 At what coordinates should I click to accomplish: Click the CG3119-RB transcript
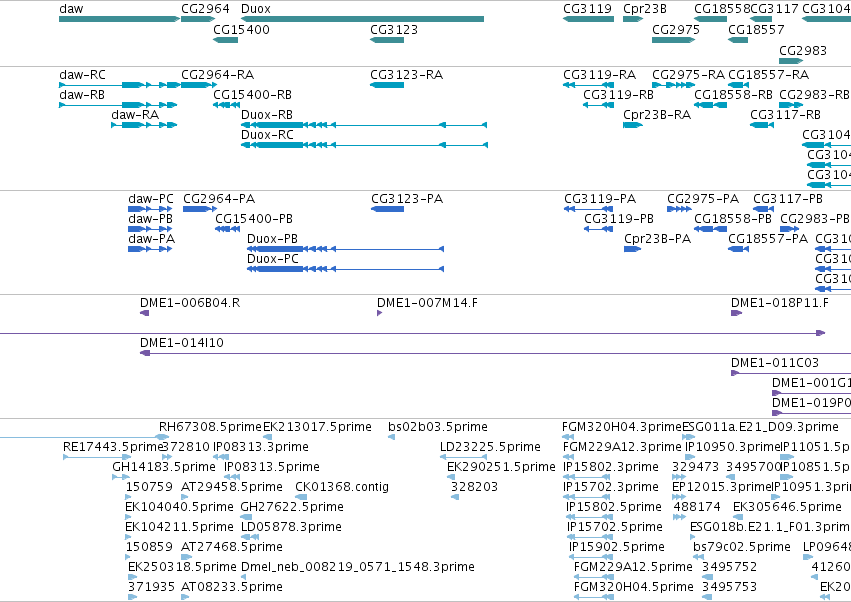coord(599,105)
